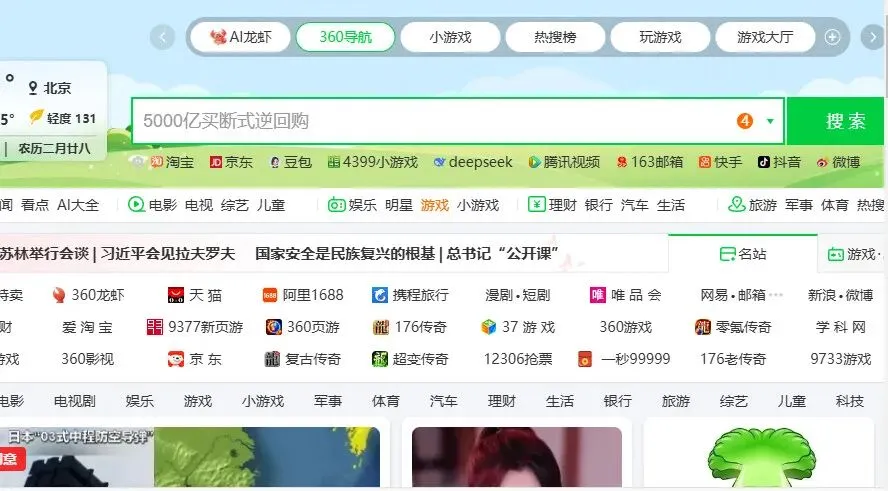The image size is (888, 491).
Task: Open 学科网 link
Action: (840, 327)
